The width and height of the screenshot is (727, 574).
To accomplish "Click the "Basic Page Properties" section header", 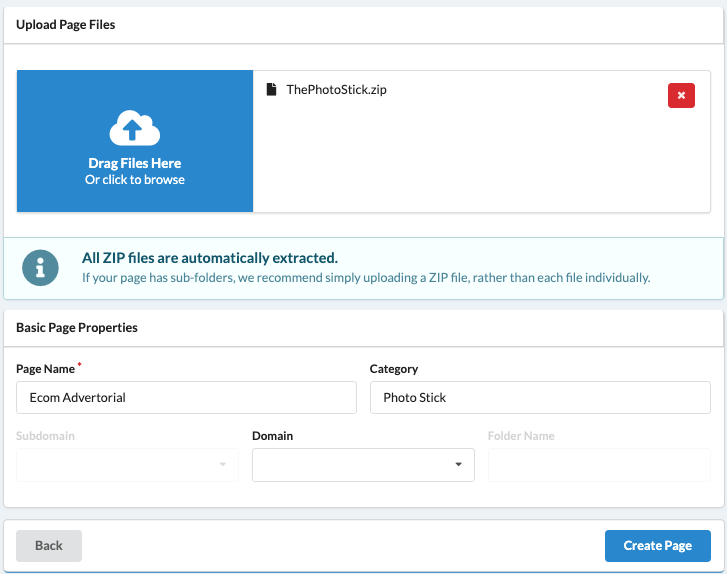I will (x=77, y=327).
